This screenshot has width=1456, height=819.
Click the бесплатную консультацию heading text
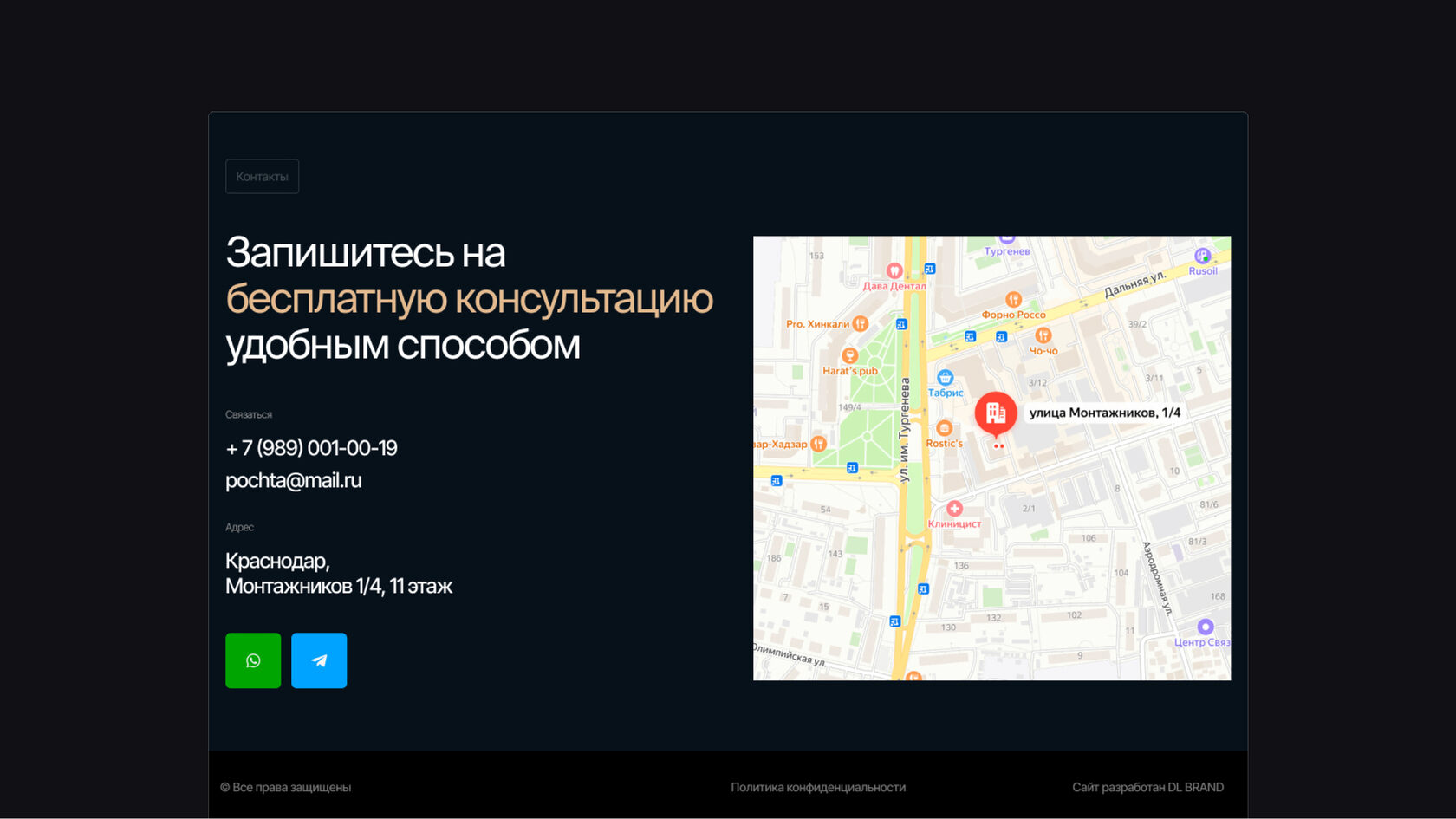(x=470, y=299)
